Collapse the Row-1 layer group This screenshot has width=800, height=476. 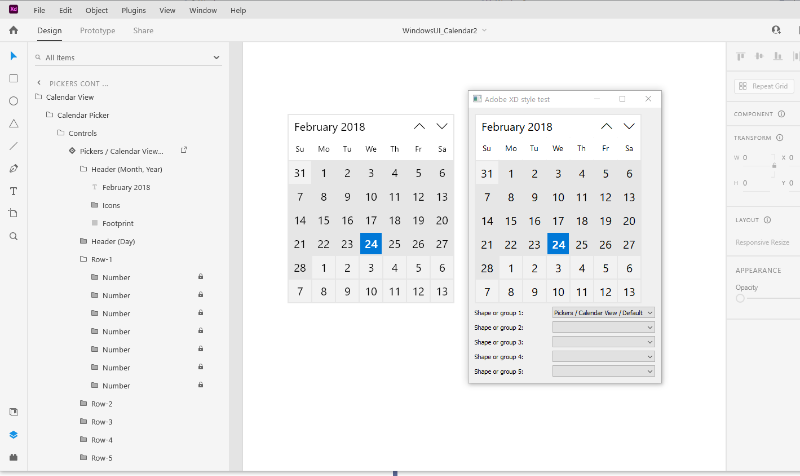pos(84,259)
